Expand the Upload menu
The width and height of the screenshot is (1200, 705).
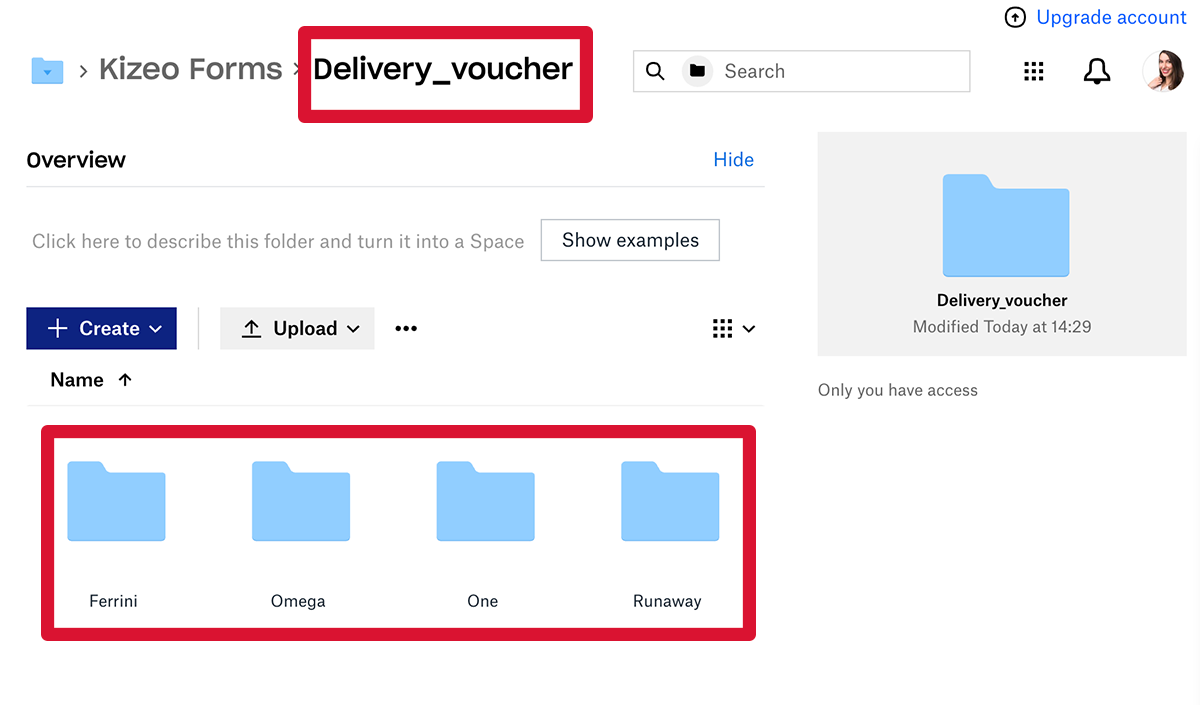tap(297, 328)
